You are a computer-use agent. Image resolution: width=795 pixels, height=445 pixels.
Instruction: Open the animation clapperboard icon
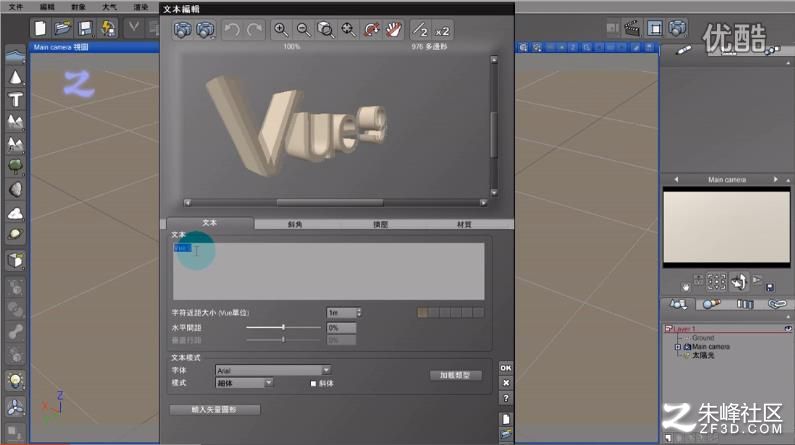(x=632, y=28)
